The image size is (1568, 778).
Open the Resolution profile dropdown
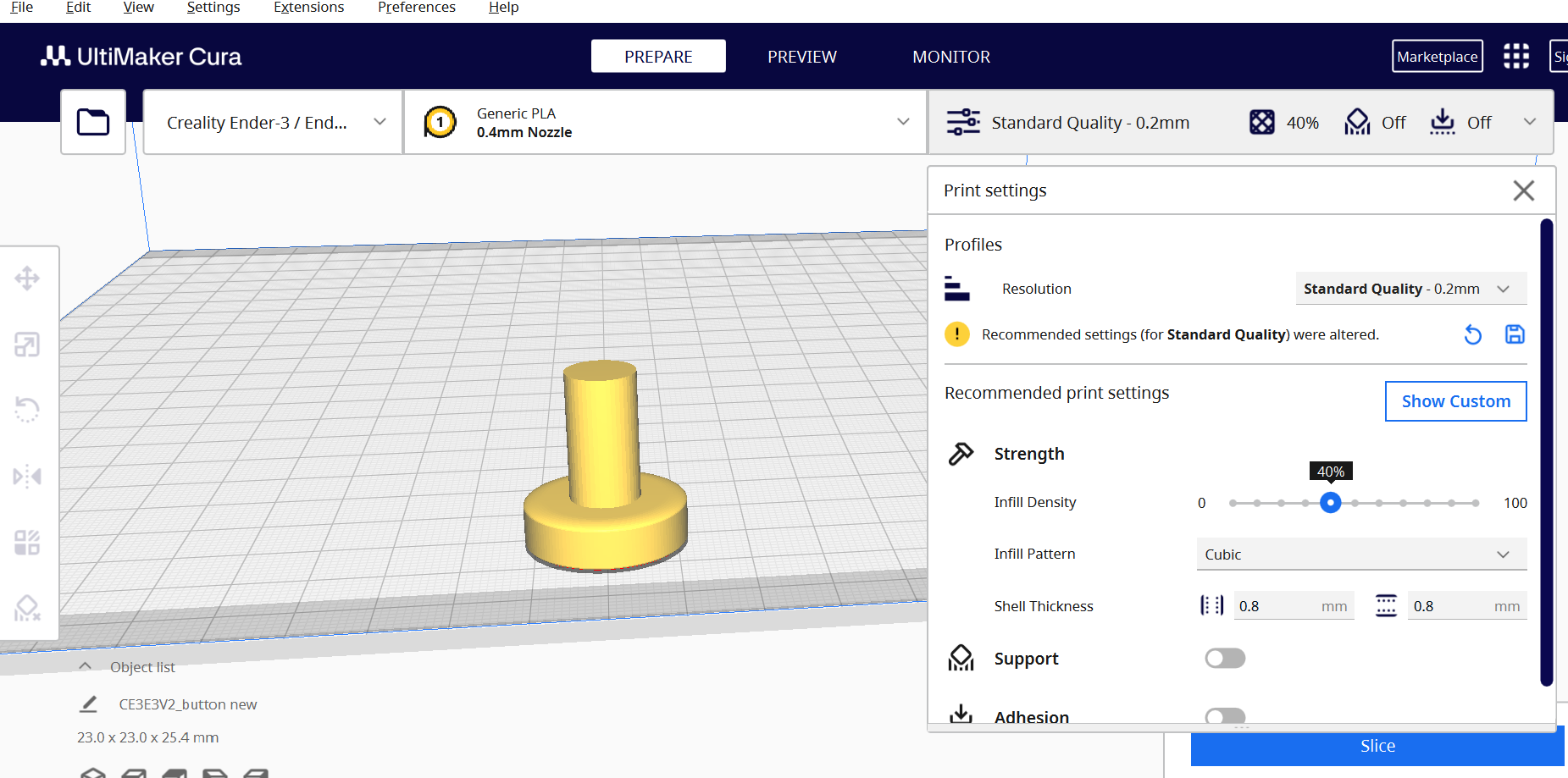(1411, 289)
